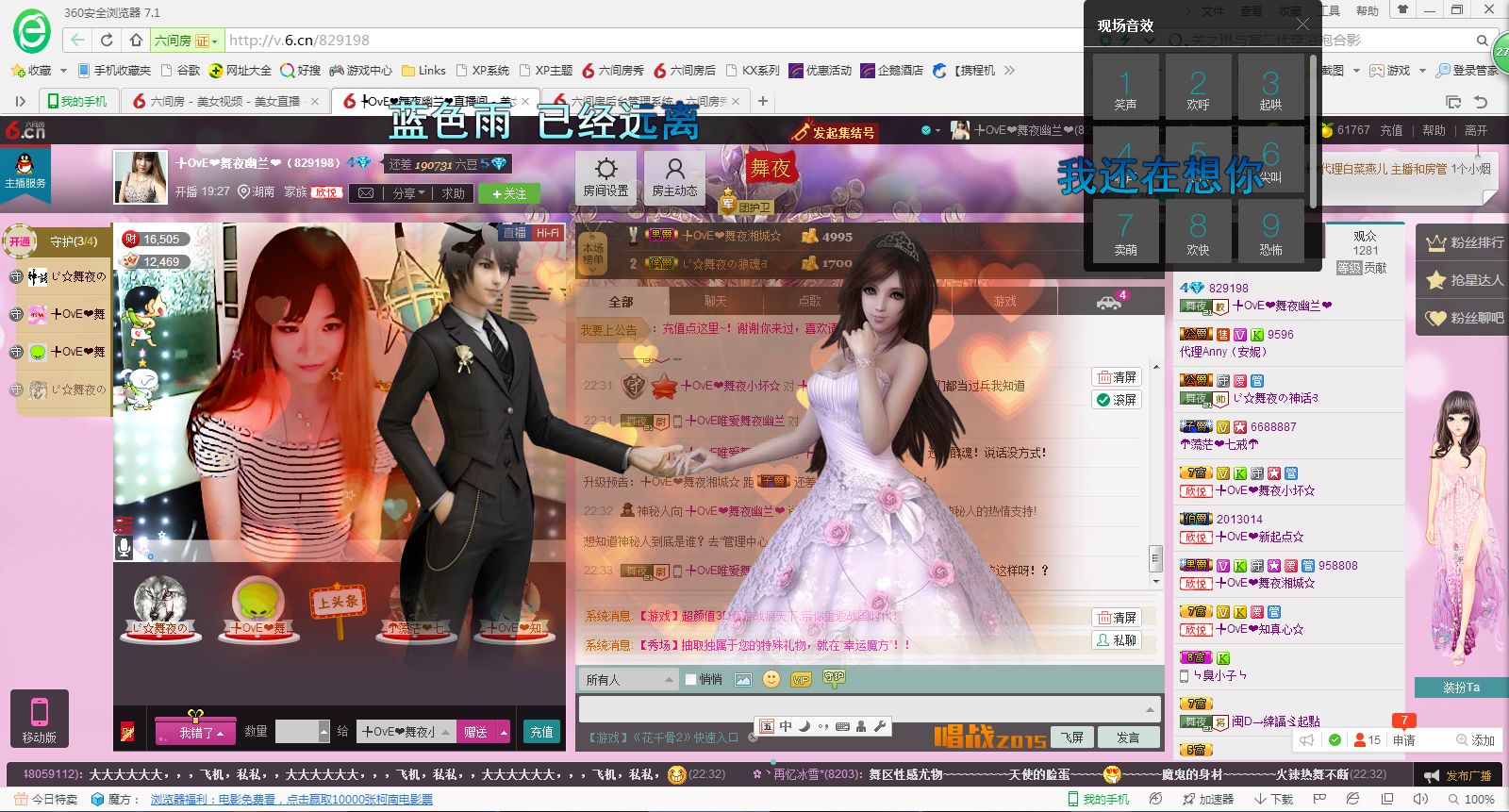This screenshot has width=1509, height=812.
Task: Toggle the Hi-Fi audio mode
Action: click(548, 233)
